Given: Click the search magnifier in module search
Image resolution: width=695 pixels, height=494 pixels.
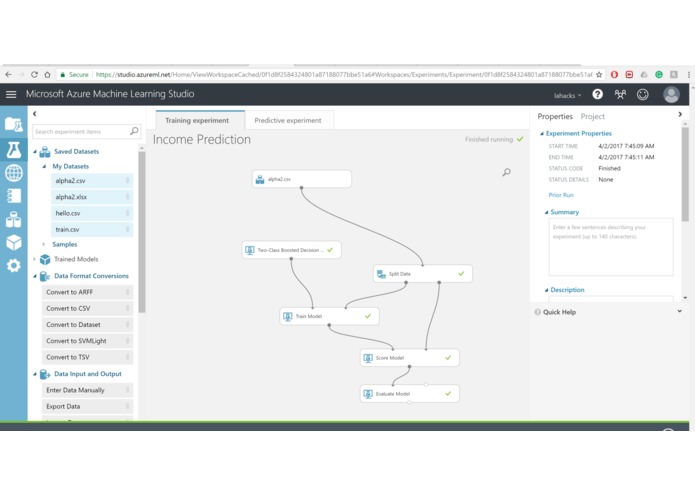Looking at the screenshot, I should point(134,131).
